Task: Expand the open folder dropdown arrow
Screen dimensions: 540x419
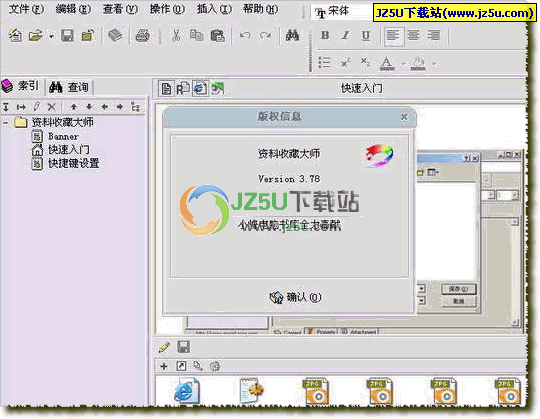Action: coord(51,36)
